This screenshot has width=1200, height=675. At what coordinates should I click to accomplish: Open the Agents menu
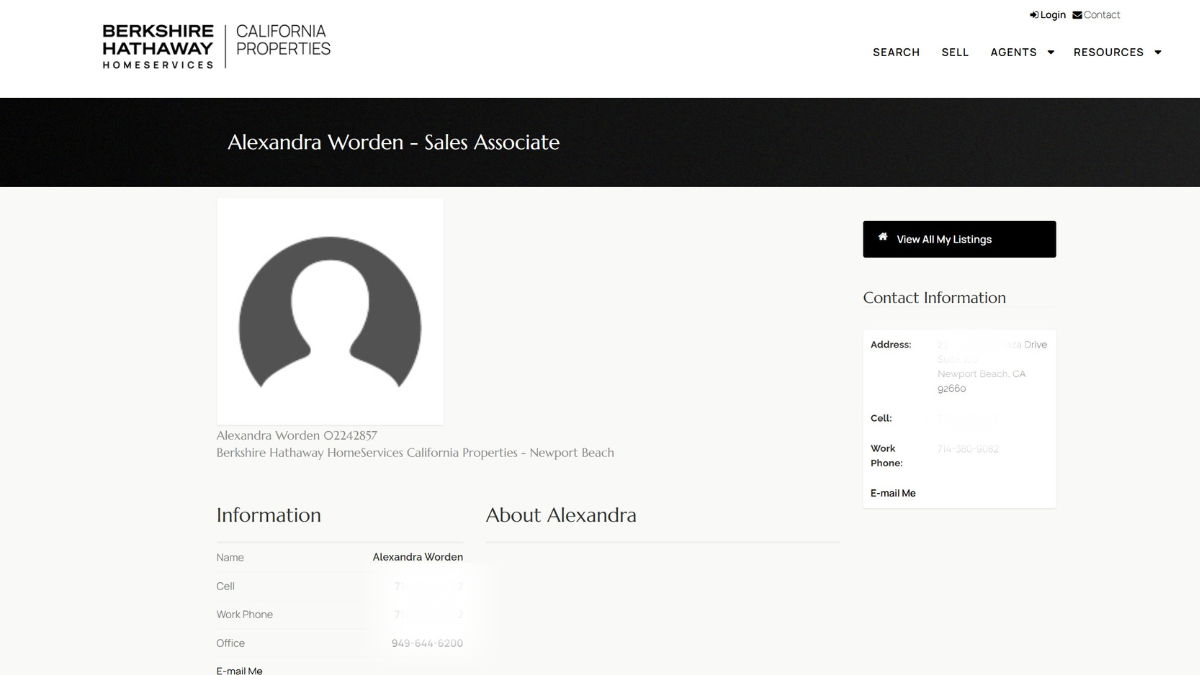[1013, 52]
